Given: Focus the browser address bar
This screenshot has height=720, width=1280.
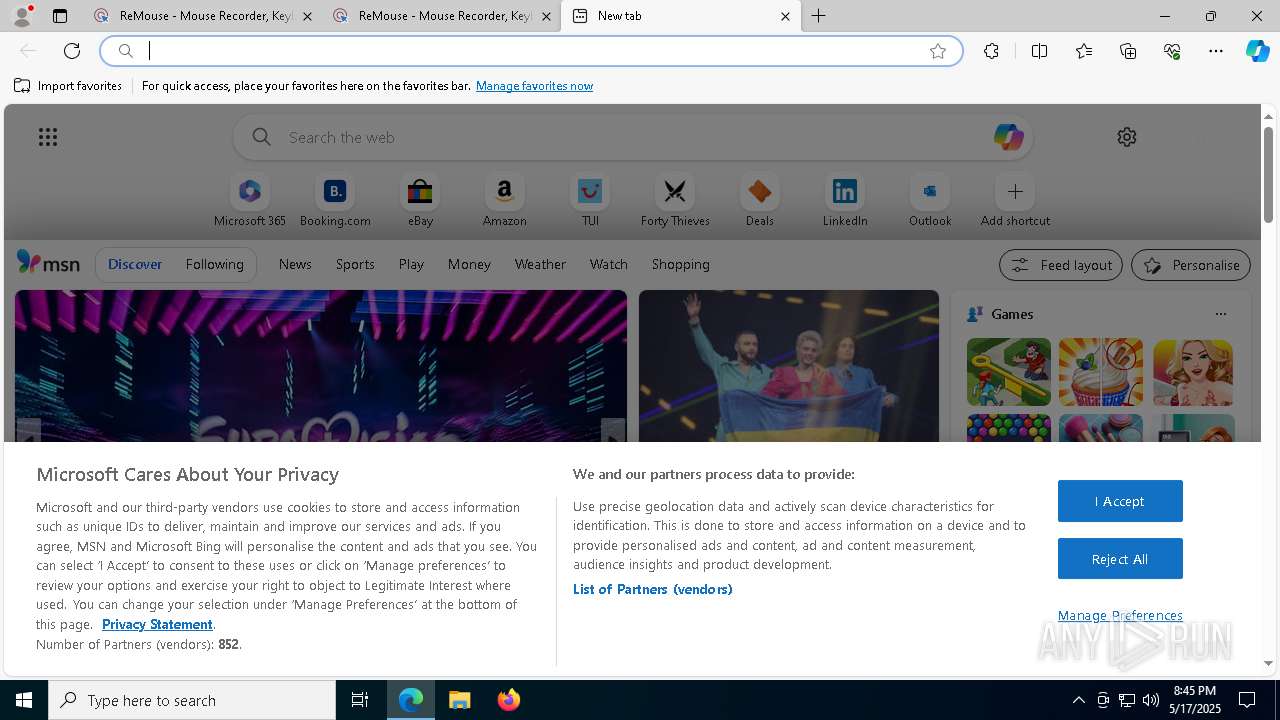Looking at the screenshot, I should click(530, 51).
